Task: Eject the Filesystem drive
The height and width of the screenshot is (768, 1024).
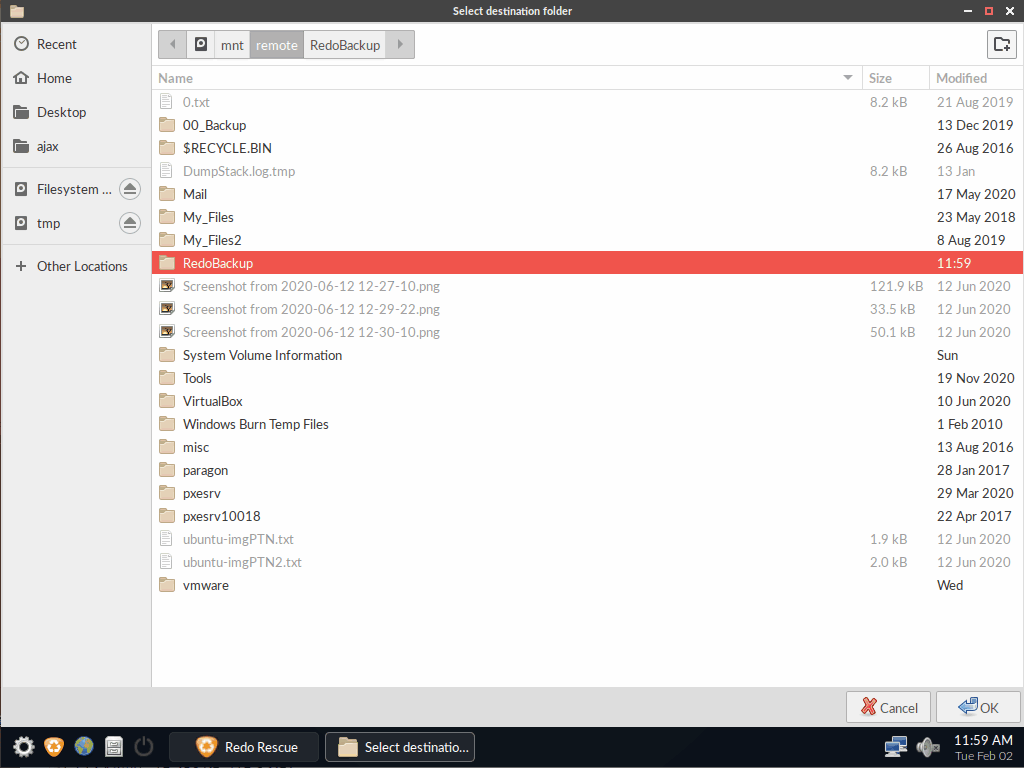Action: click(x=129, y=188)
